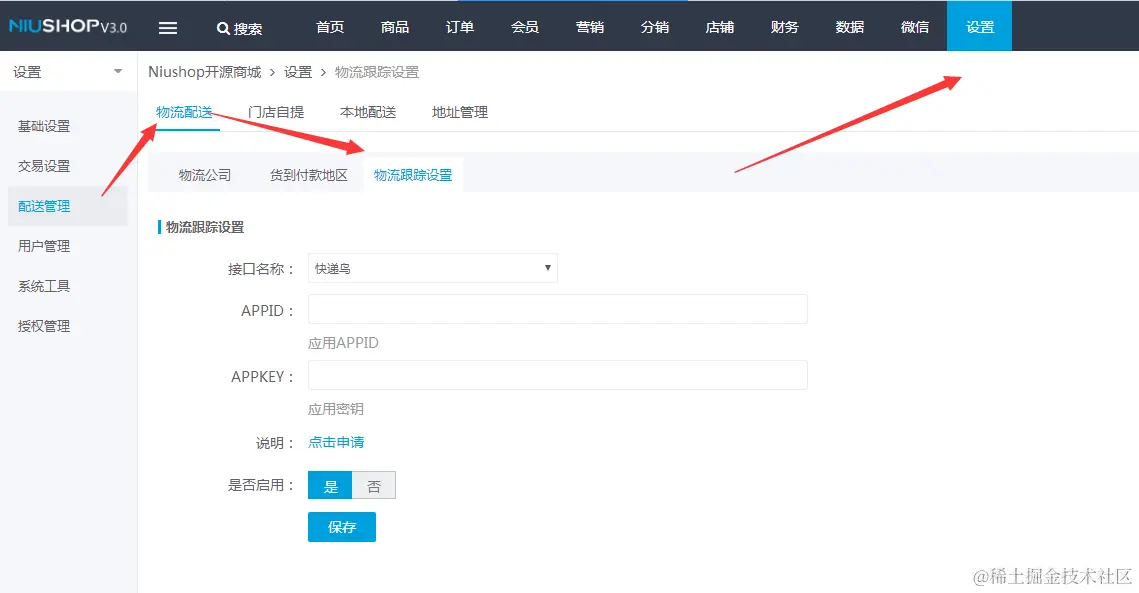1139x593 pixels.
Task: Collapse the 设置 sidebar panel
Action: click(x=117, y=71)
